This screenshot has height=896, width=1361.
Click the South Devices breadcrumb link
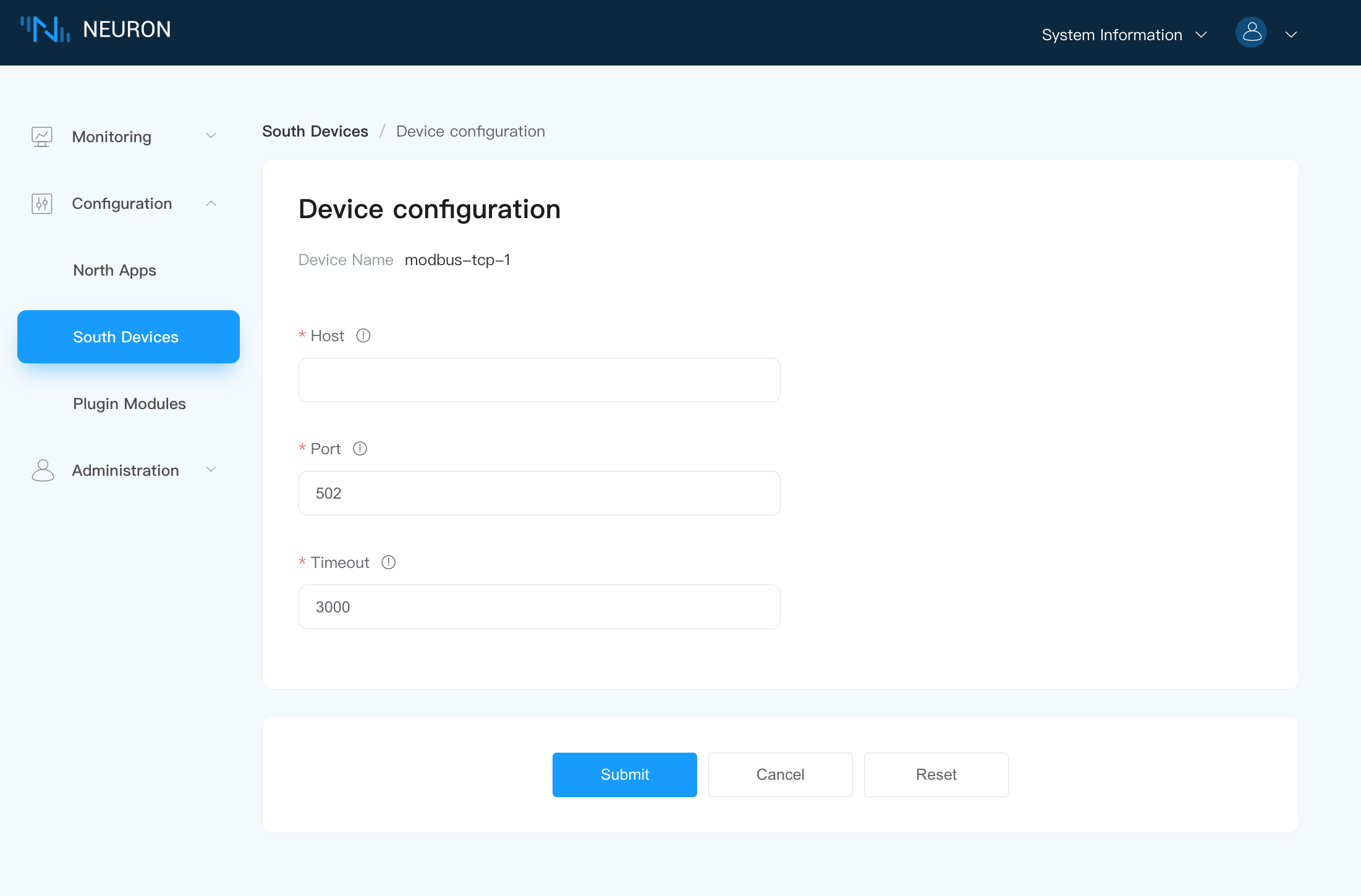[315, 130]
